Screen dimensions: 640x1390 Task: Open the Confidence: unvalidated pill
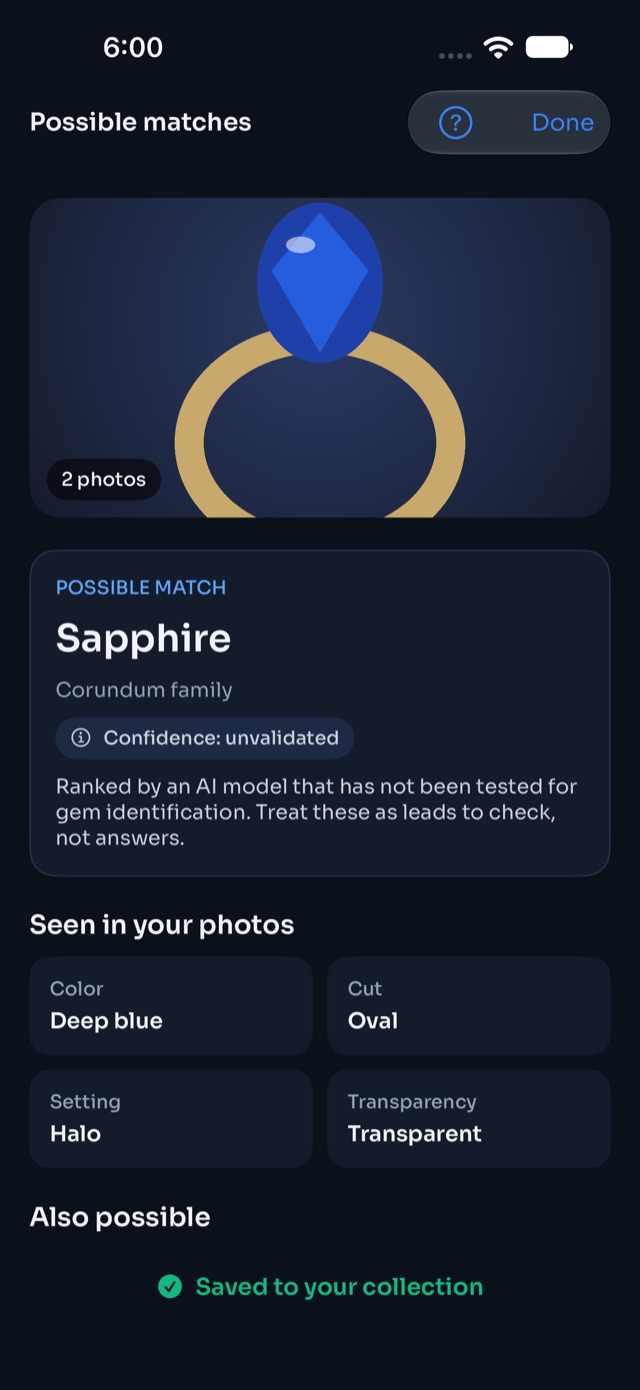click(x=205, y=738)
